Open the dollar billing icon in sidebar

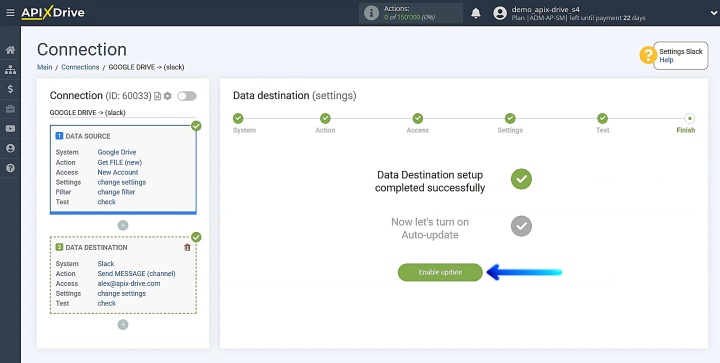pos(10,89)
